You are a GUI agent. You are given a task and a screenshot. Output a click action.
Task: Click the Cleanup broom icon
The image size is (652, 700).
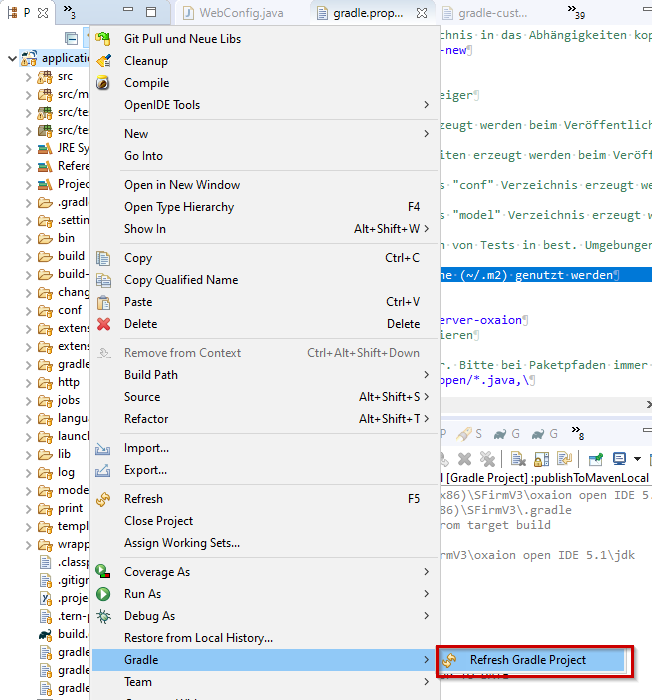(x=103, y=61)
